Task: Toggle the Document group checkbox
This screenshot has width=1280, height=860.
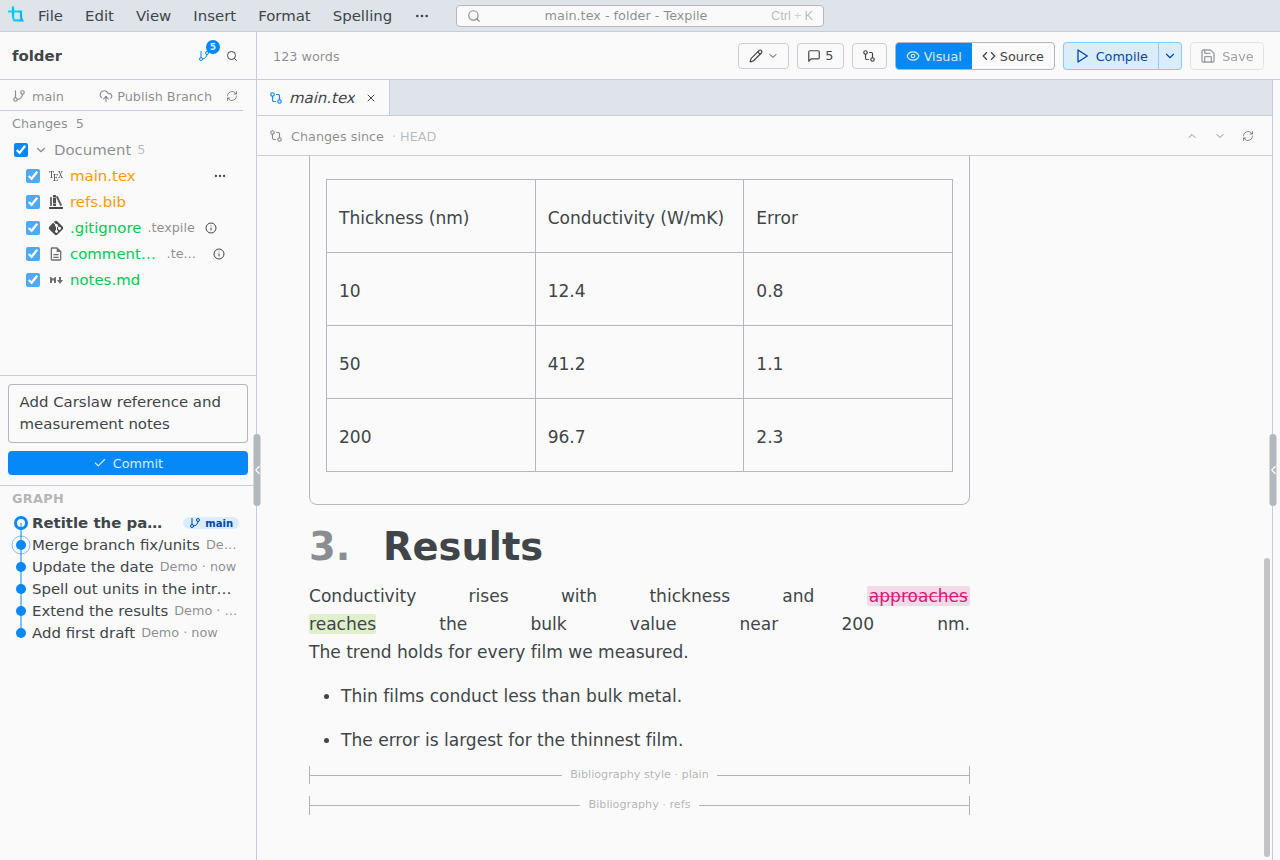Action: (x=21, y=150)
